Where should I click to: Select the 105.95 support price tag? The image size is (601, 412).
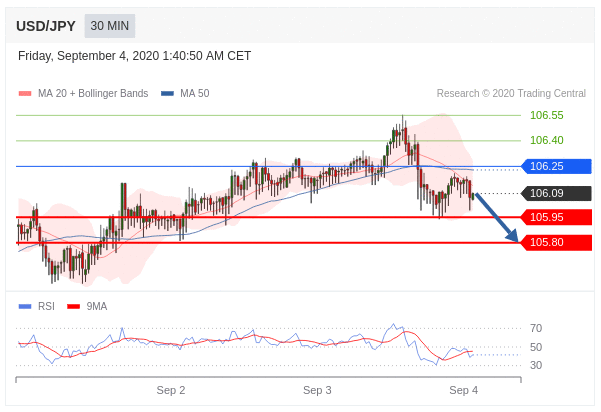pyautogui.click(x=557, y=217)
